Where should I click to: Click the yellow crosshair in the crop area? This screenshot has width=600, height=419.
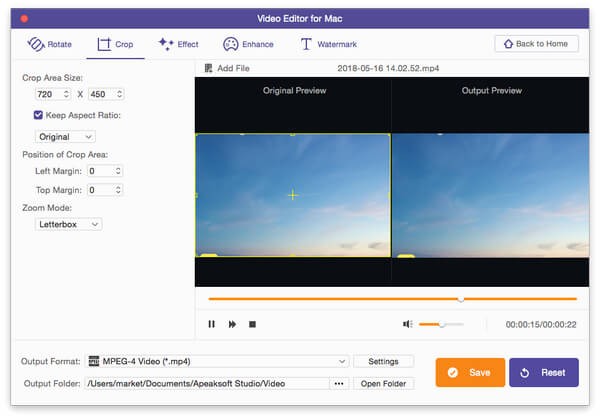click(293, 195)
